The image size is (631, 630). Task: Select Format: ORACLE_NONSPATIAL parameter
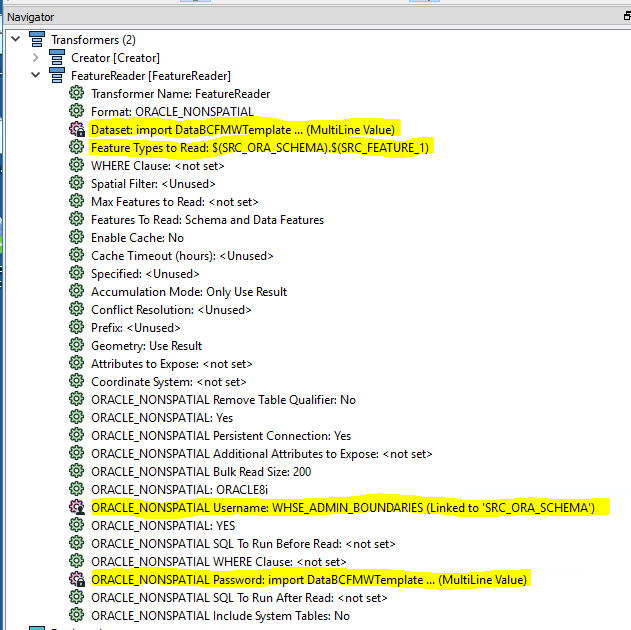[x=172, y=111]
